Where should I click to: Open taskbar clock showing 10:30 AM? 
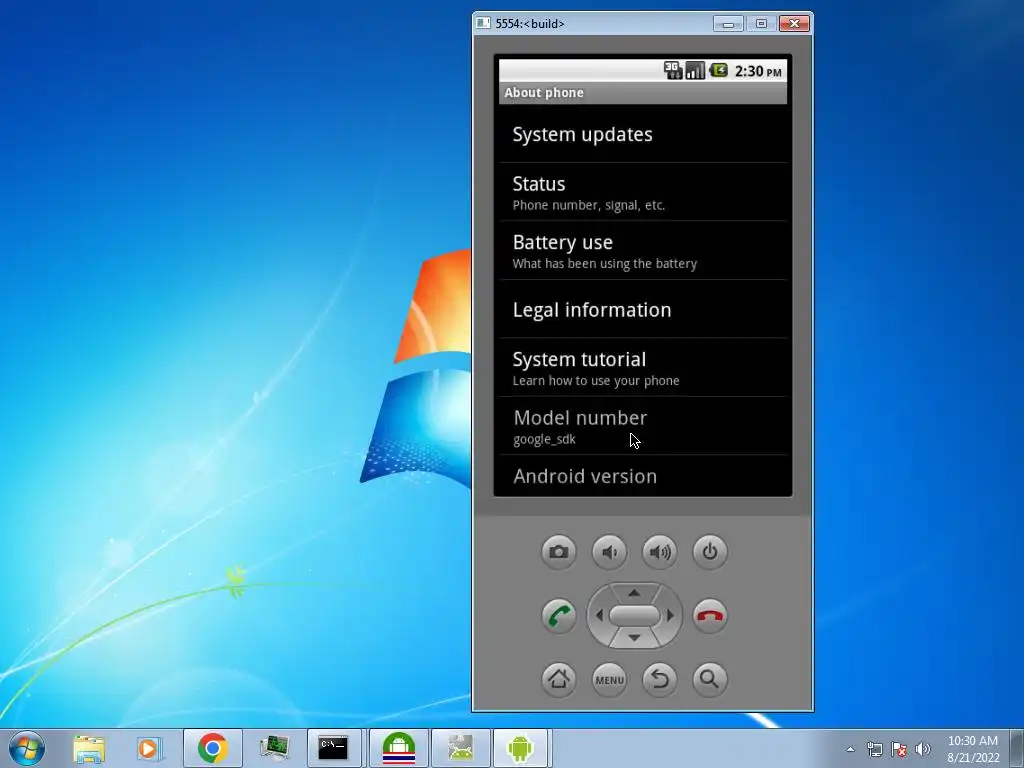click(973, 749)
